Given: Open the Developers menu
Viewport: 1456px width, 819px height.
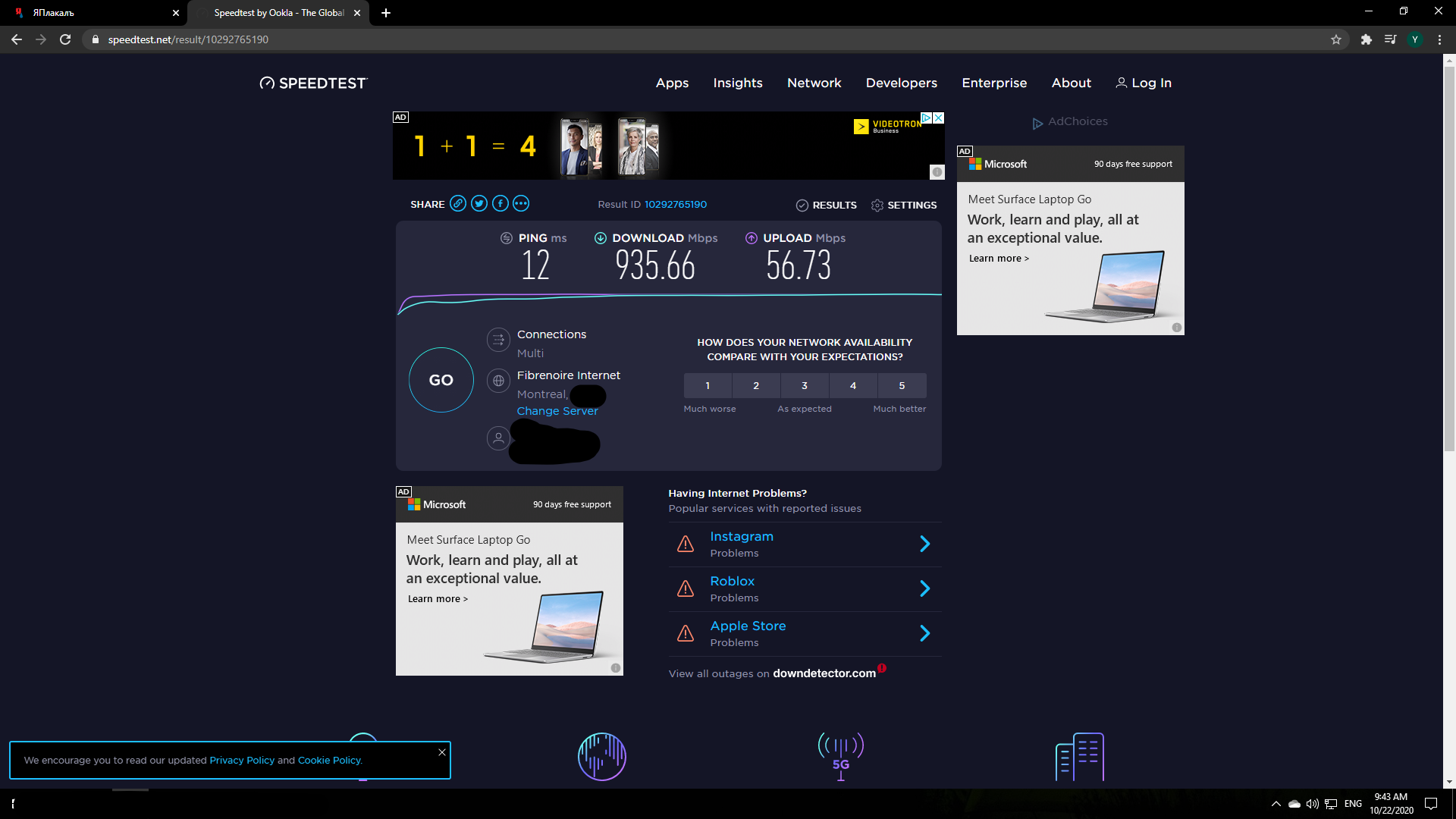Looking at the screenshot, I should (902, 83).
